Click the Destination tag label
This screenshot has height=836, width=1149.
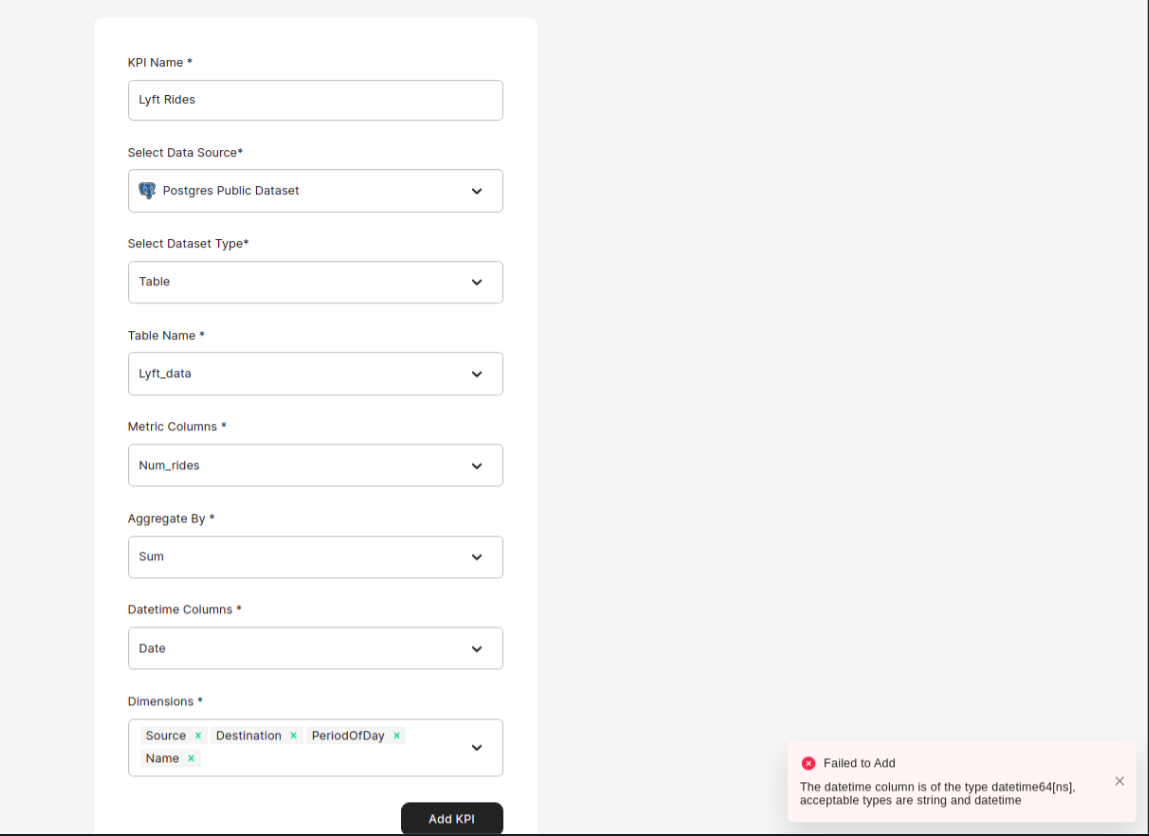click(x=248, y=736)
